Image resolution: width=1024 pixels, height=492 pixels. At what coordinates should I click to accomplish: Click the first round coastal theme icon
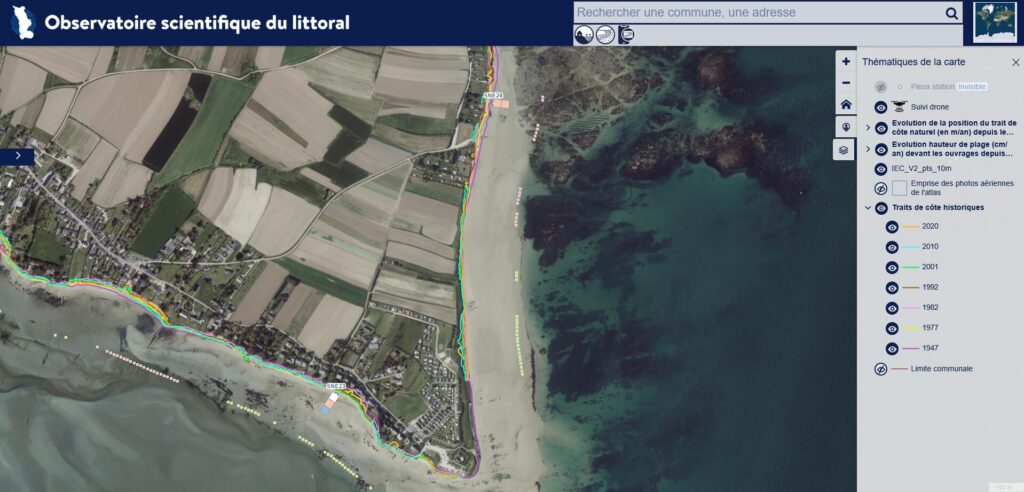point(583,35)
